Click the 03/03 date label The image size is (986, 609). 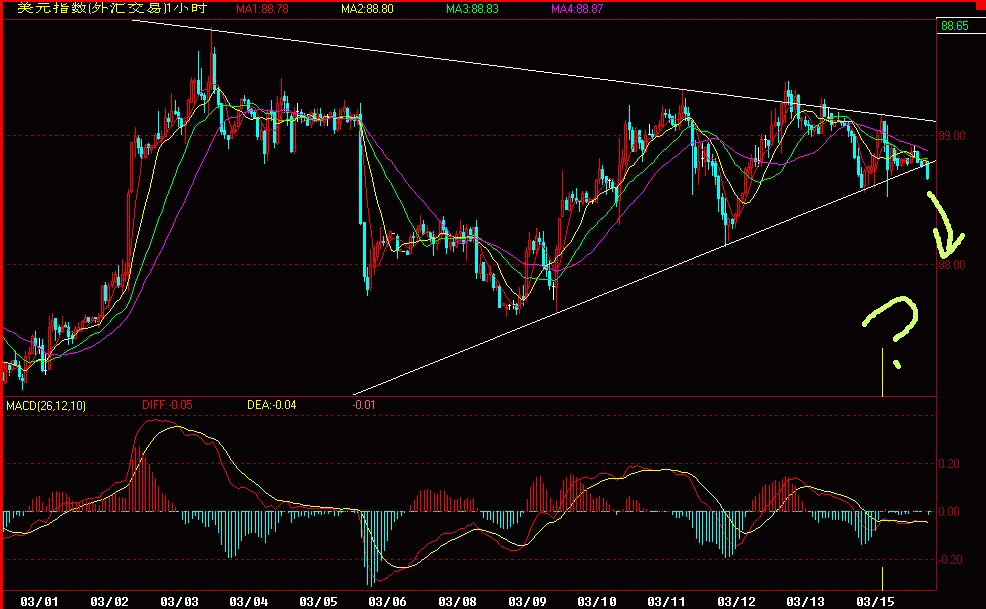pos(179,601)
